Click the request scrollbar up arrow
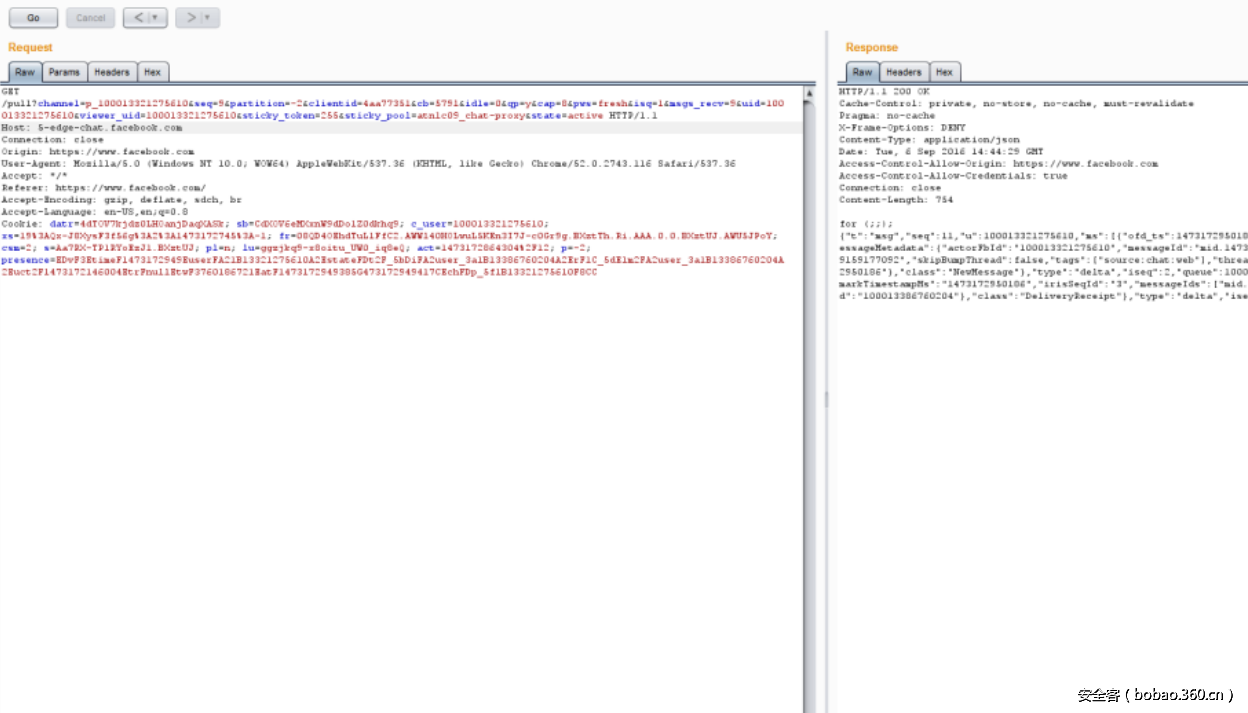Image resolution: width=1248 pixels, height=713 pixels. pos(808,92)
